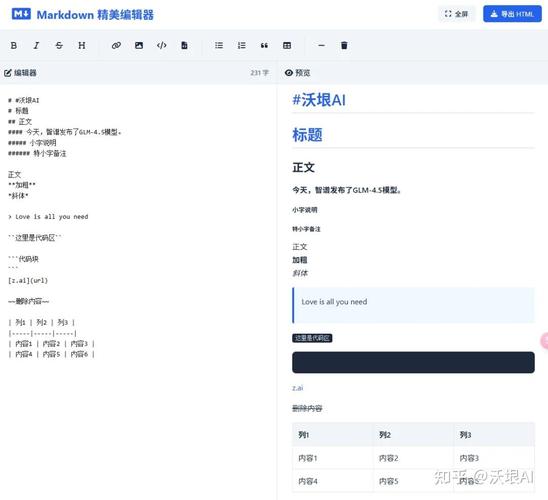Insert a code block with file icon
This screenshot has height=500, width=548.
pyautogui.click(x=184, y=45)
